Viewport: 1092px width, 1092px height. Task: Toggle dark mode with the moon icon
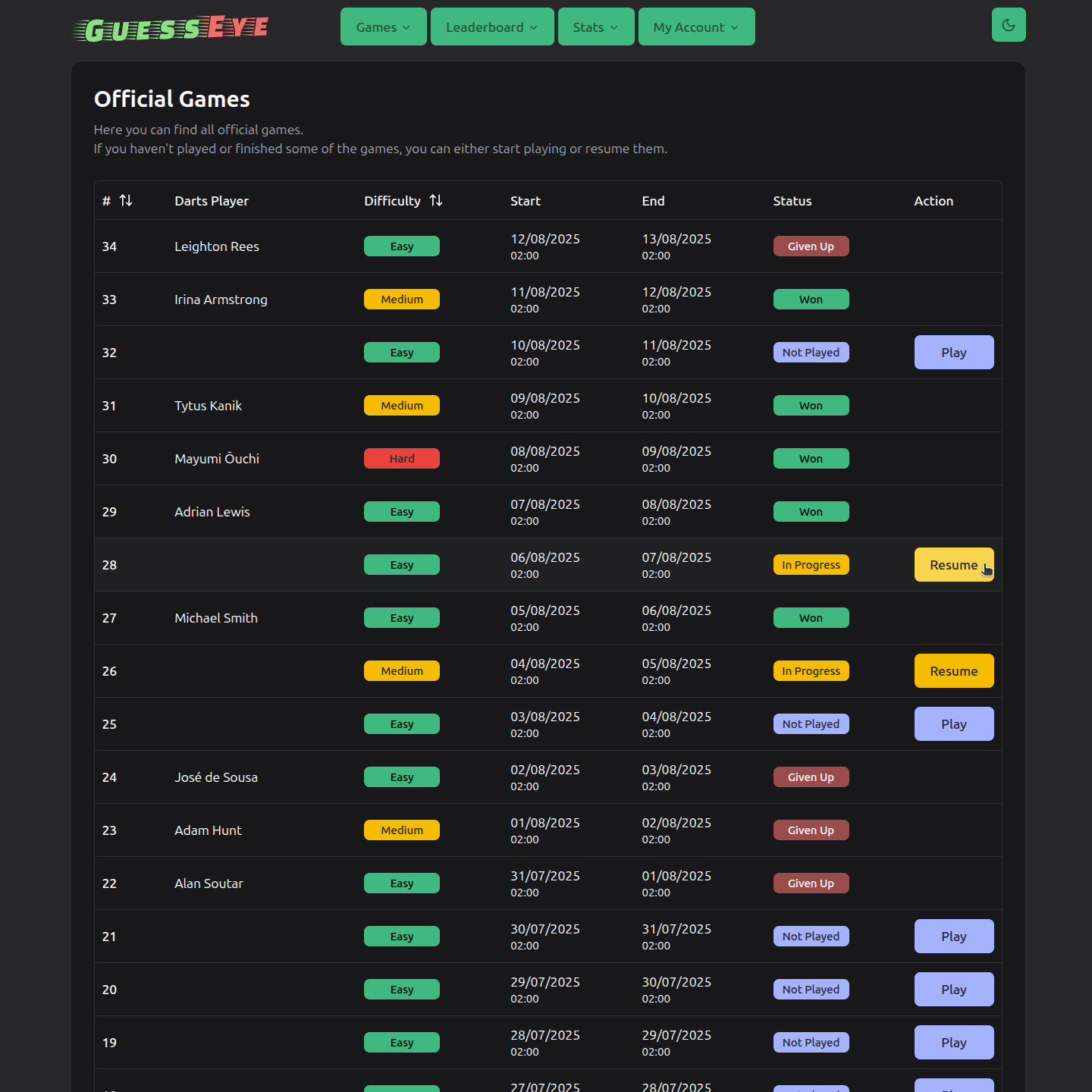pyautogui.click(x=1009, y=24)
